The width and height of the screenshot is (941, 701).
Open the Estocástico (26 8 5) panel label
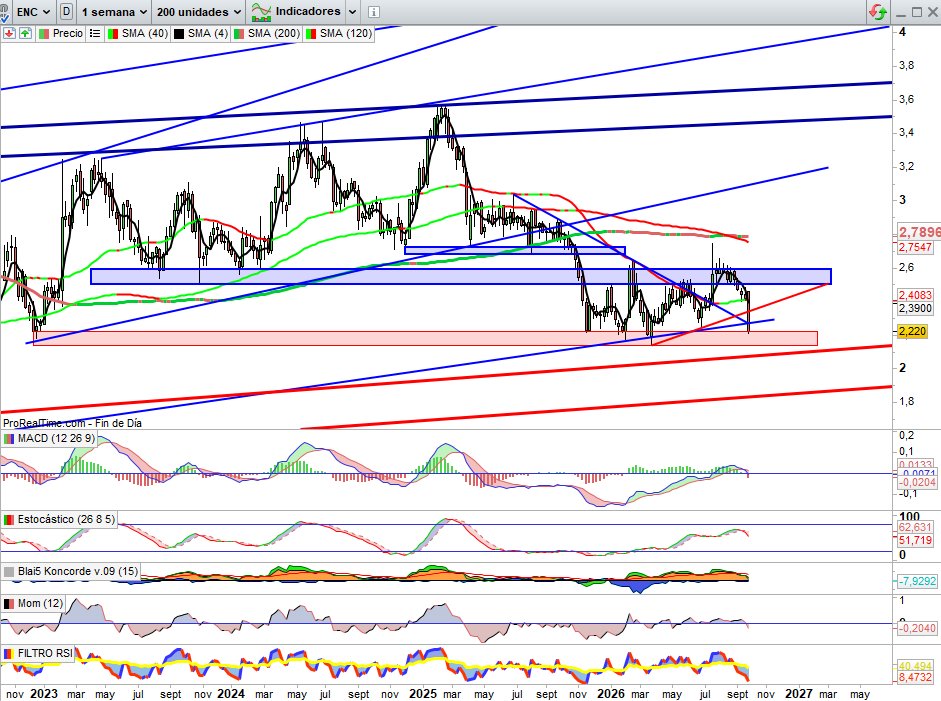click(x=66, y=519)
